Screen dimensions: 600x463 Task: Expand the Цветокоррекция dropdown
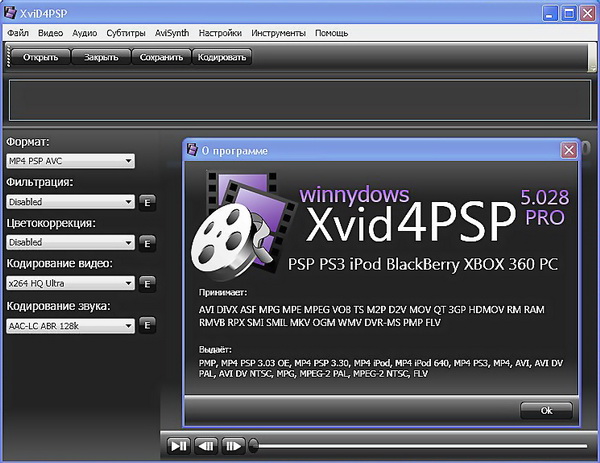point(70,242)
